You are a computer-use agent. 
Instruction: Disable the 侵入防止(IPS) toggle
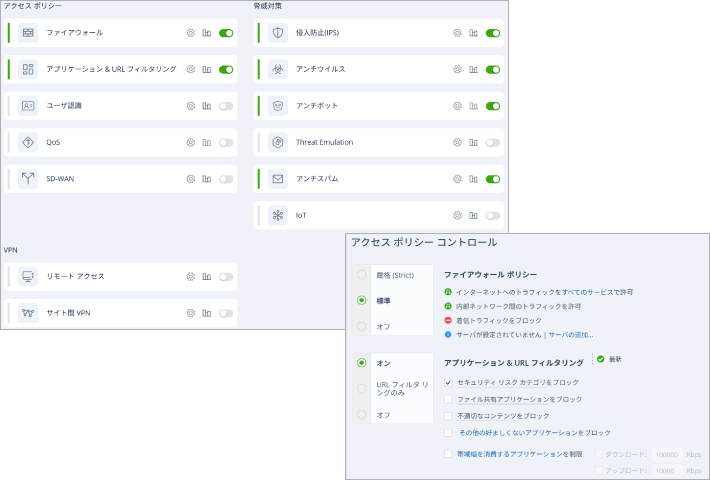(493, 33)
